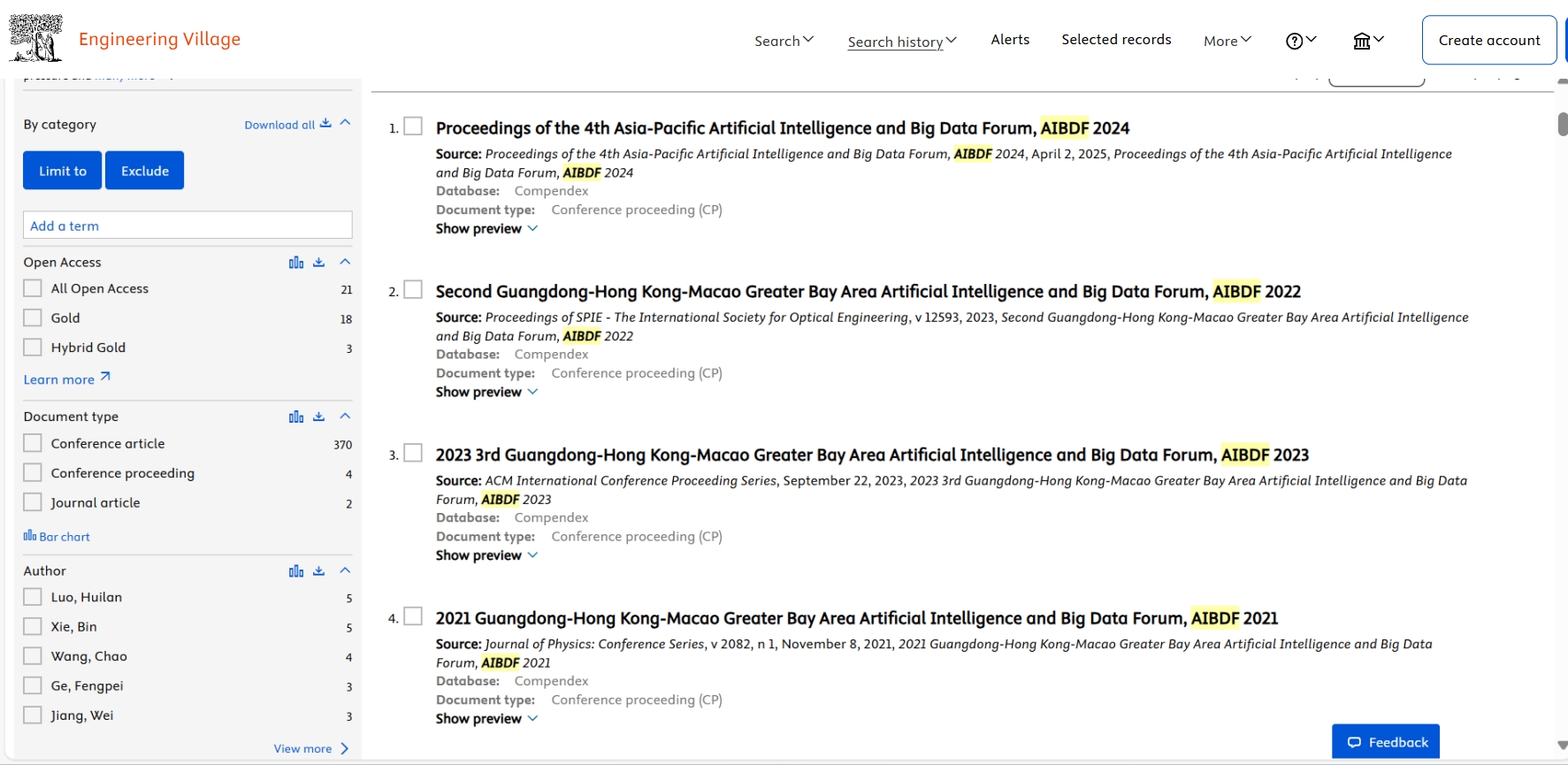View more authors link
Image resolution: width=1568 pixels, height=765 pixels.
(311, 748)
